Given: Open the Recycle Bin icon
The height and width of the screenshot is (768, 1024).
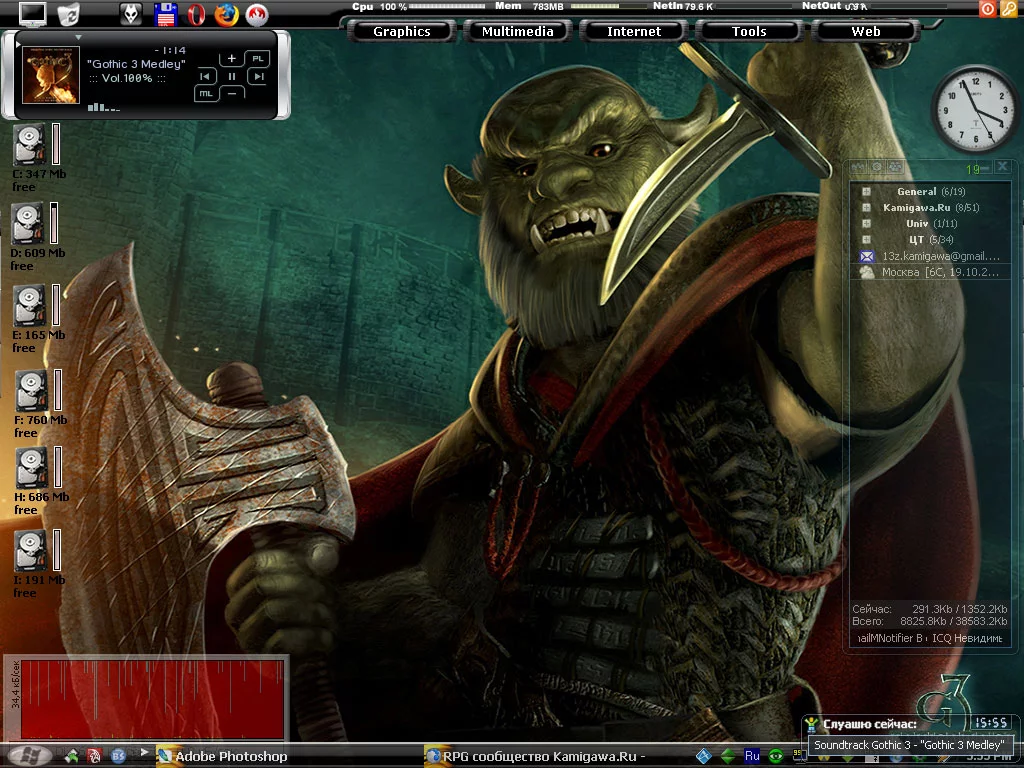Looking at the screenshot, I should pyautogui.click(x=69, y=14).
